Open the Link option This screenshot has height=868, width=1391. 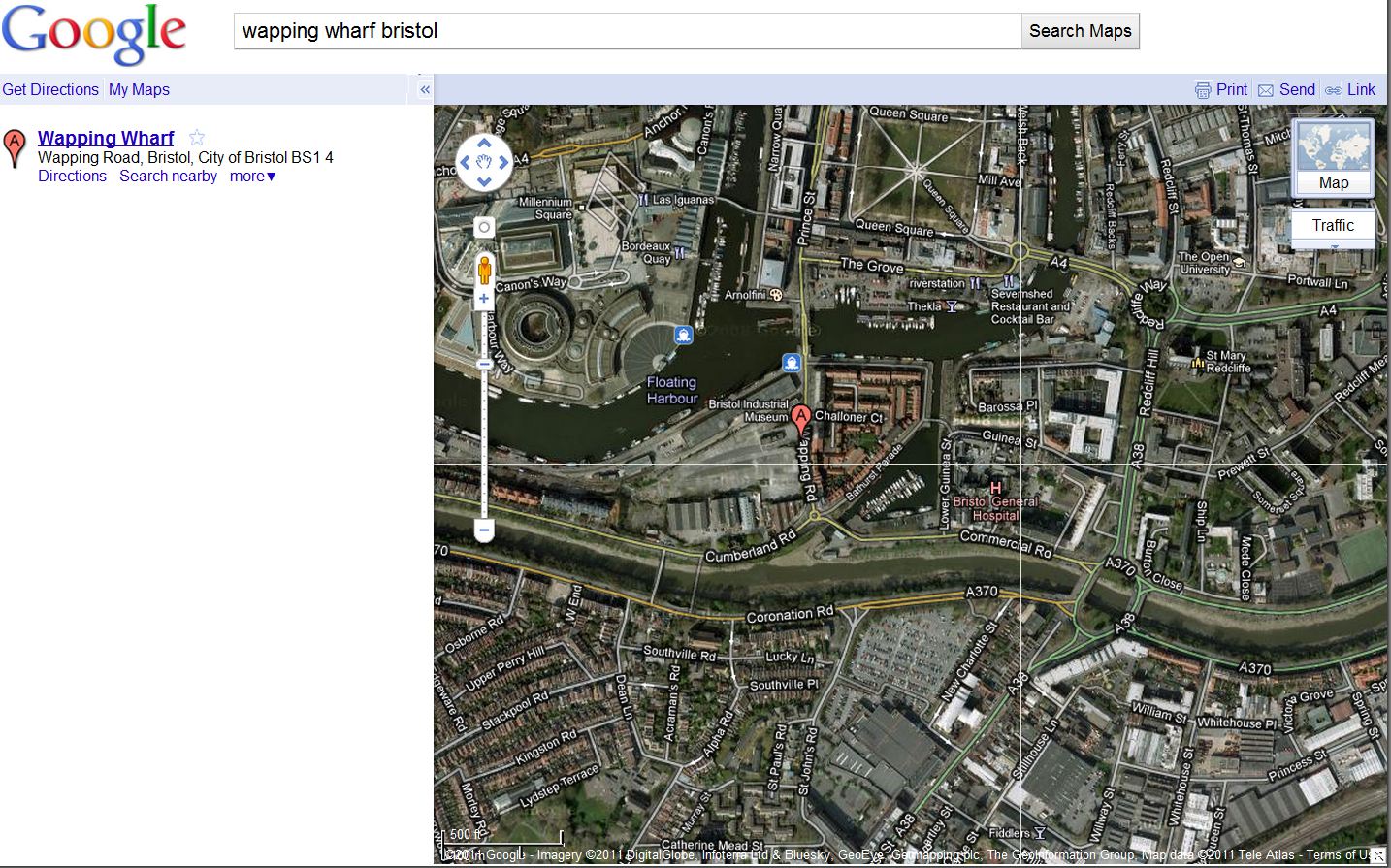click(1361, 89)
